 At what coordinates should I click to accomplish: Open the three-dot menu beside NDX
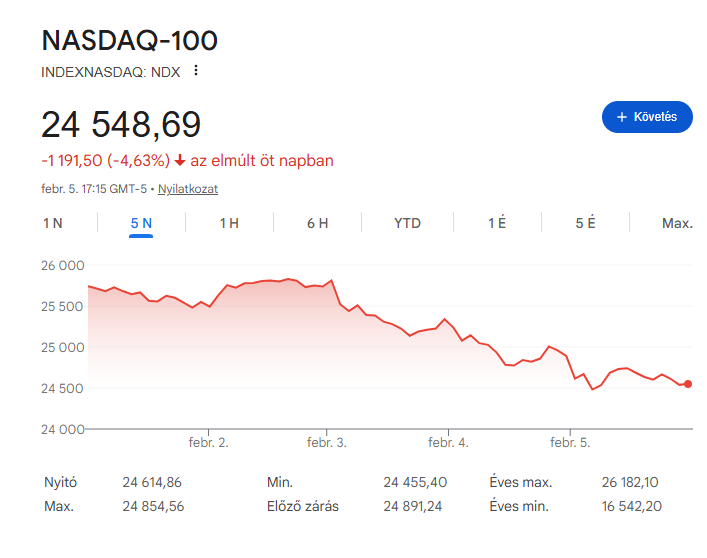point(196,71)
